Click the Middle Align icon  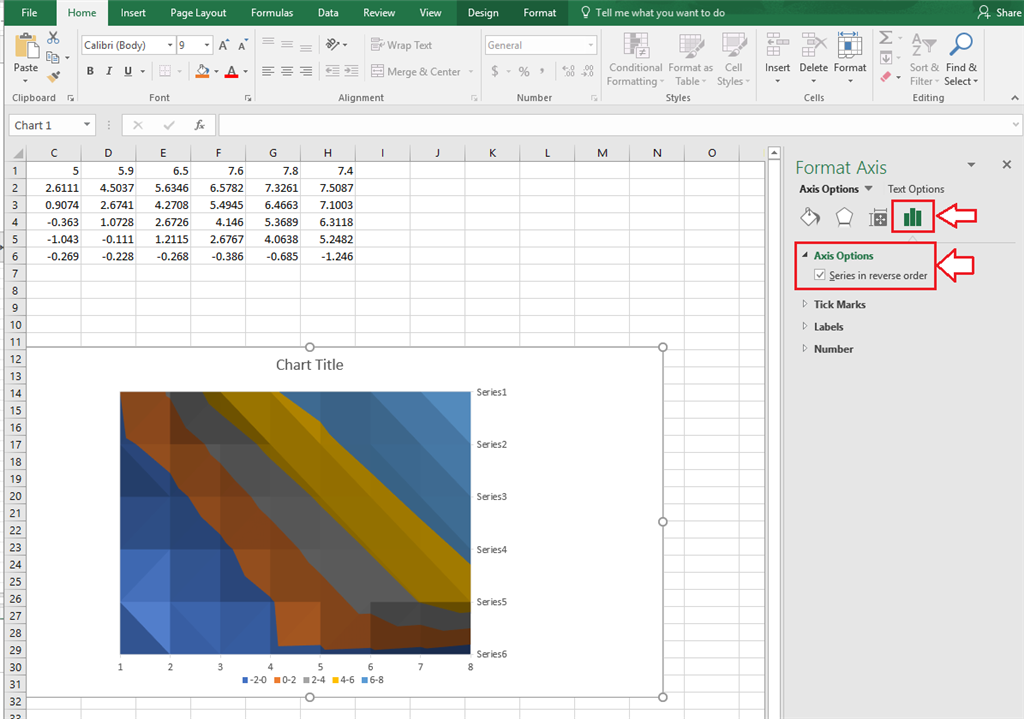click(x=287, y=44)
